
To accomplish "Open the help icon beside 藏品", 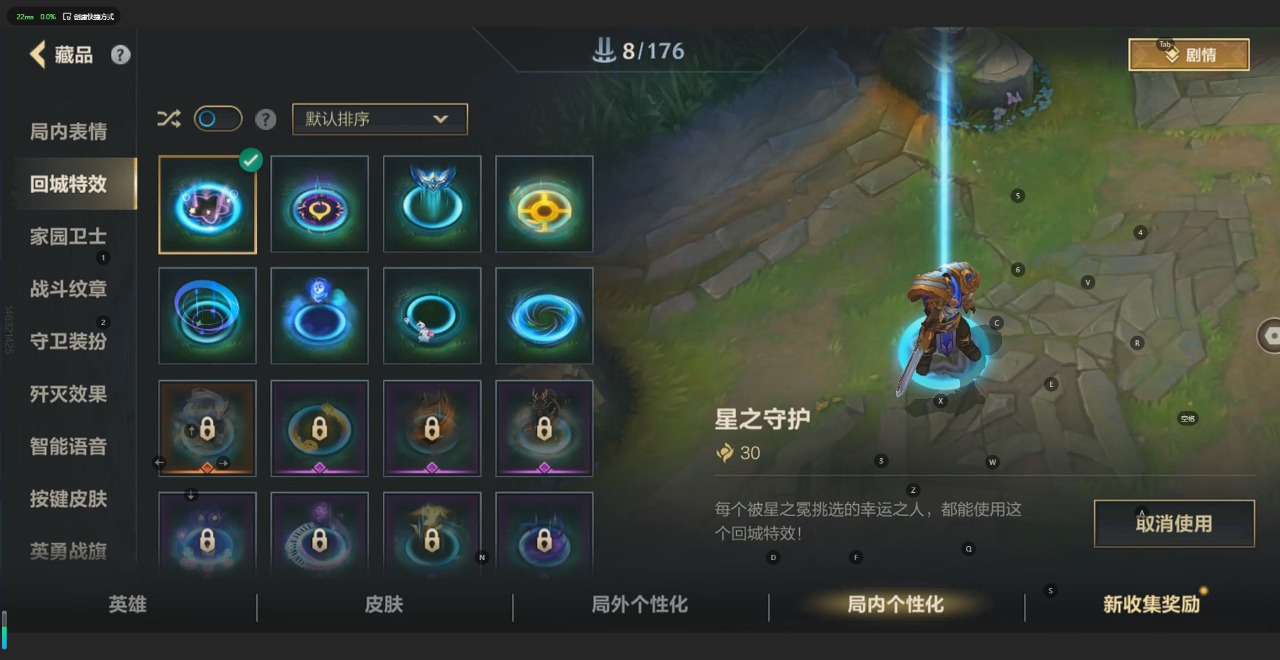I will click(x=121, y=55).
